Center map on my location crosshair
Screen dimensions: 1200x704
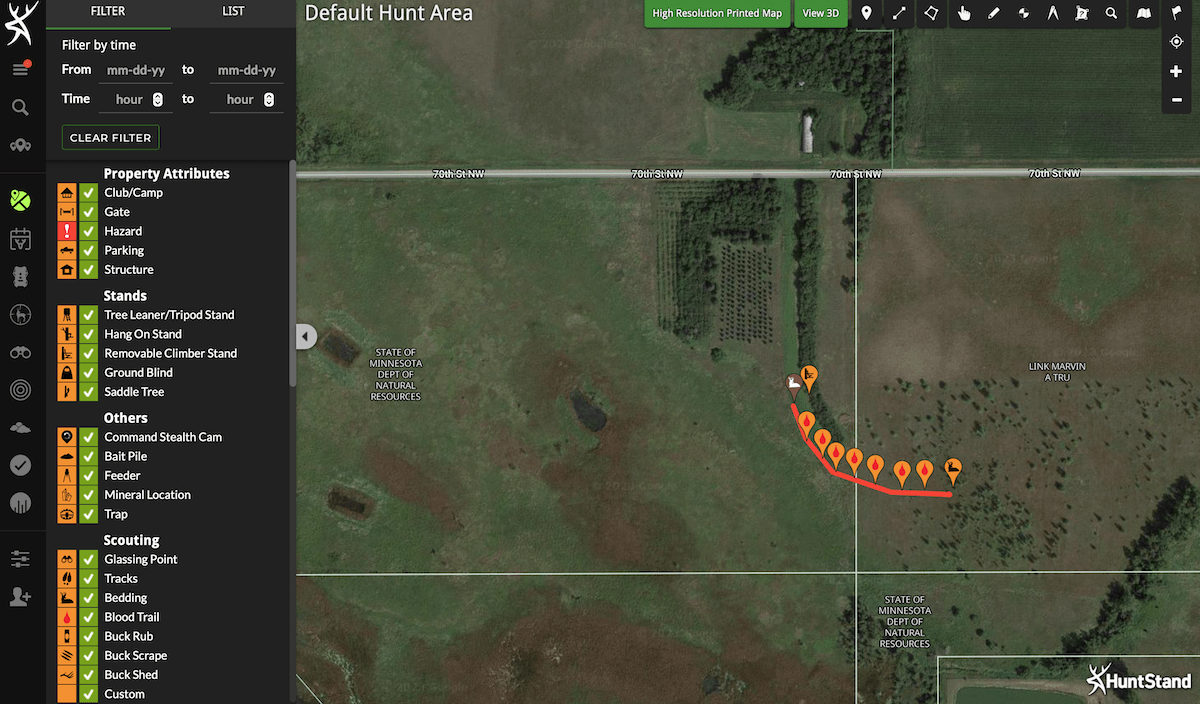1177,42
